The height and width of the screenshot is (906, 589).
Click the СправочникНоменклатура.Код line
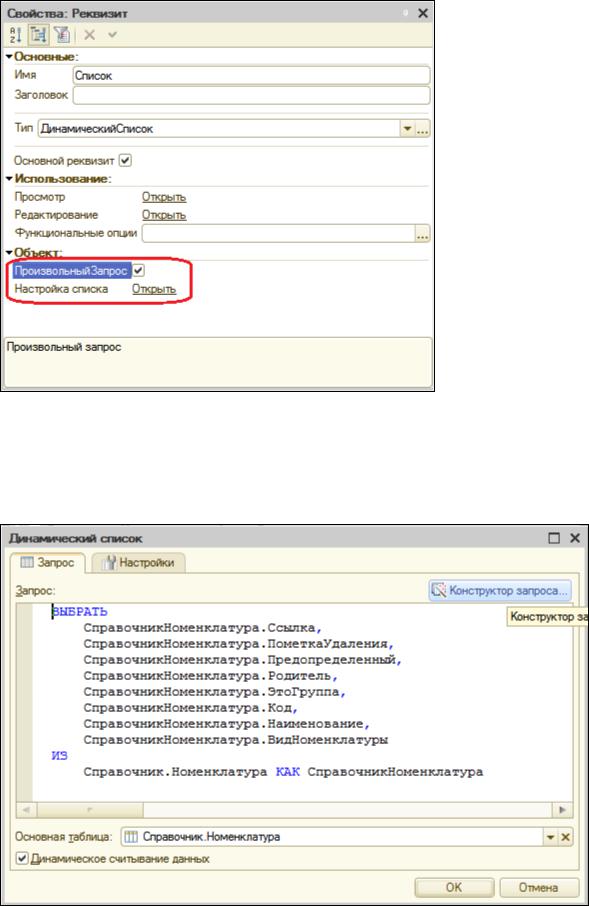(191, 708)
